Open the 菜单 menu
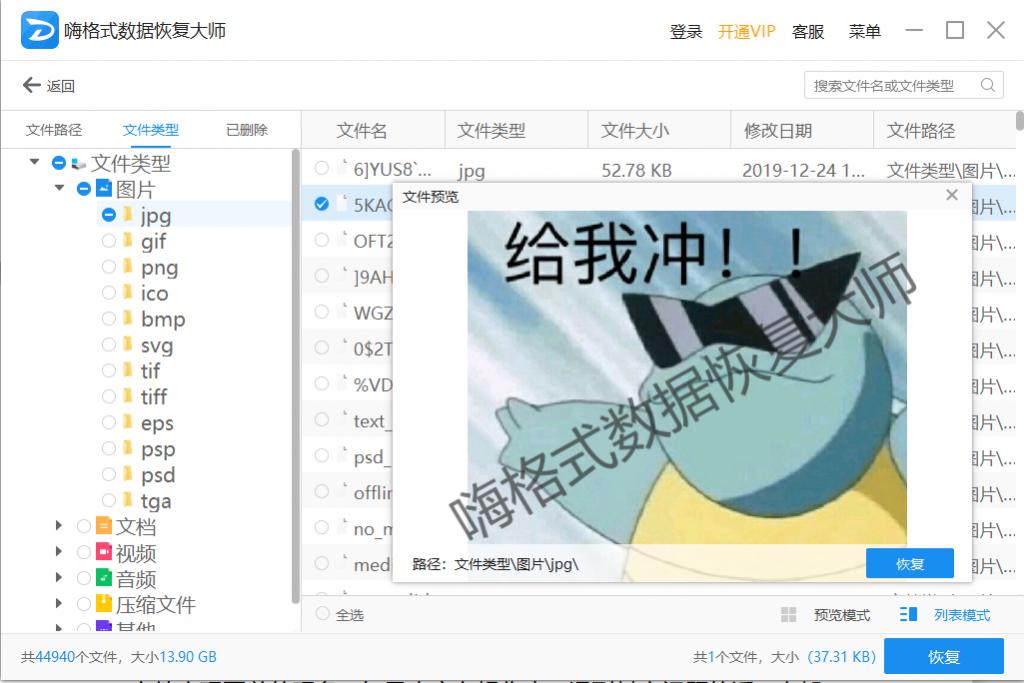1024x683 pixels. point(864,31)
